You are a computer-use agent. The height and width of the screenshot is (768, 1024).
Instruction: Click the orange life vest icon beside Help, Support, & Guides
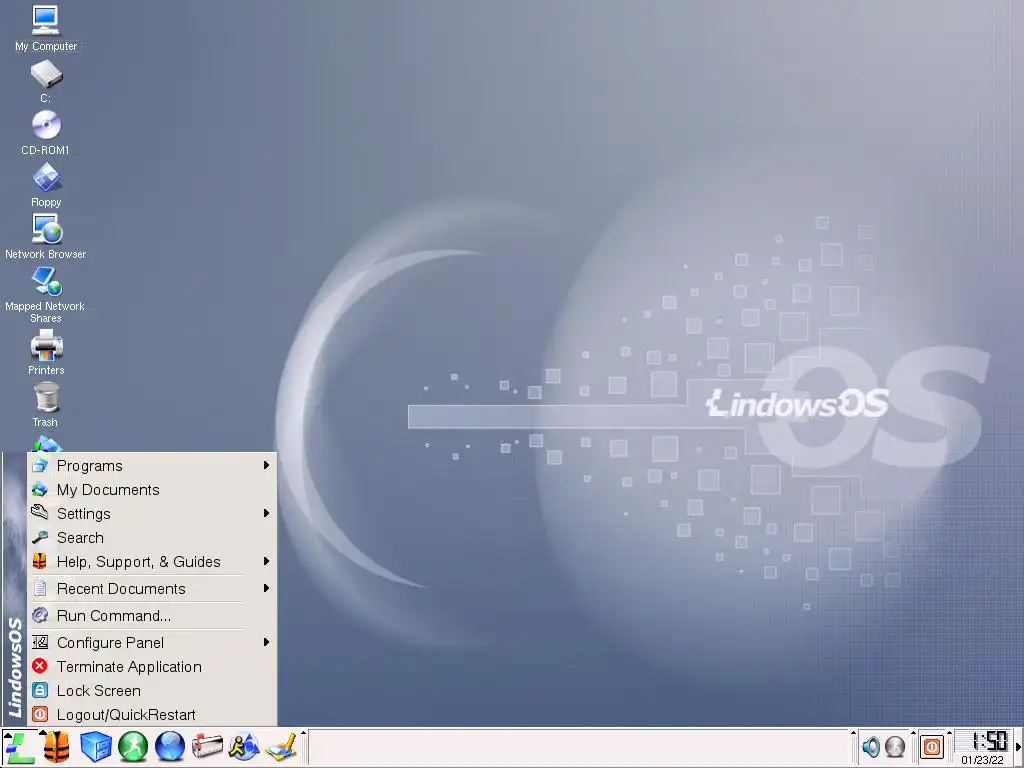pos(40,562)
